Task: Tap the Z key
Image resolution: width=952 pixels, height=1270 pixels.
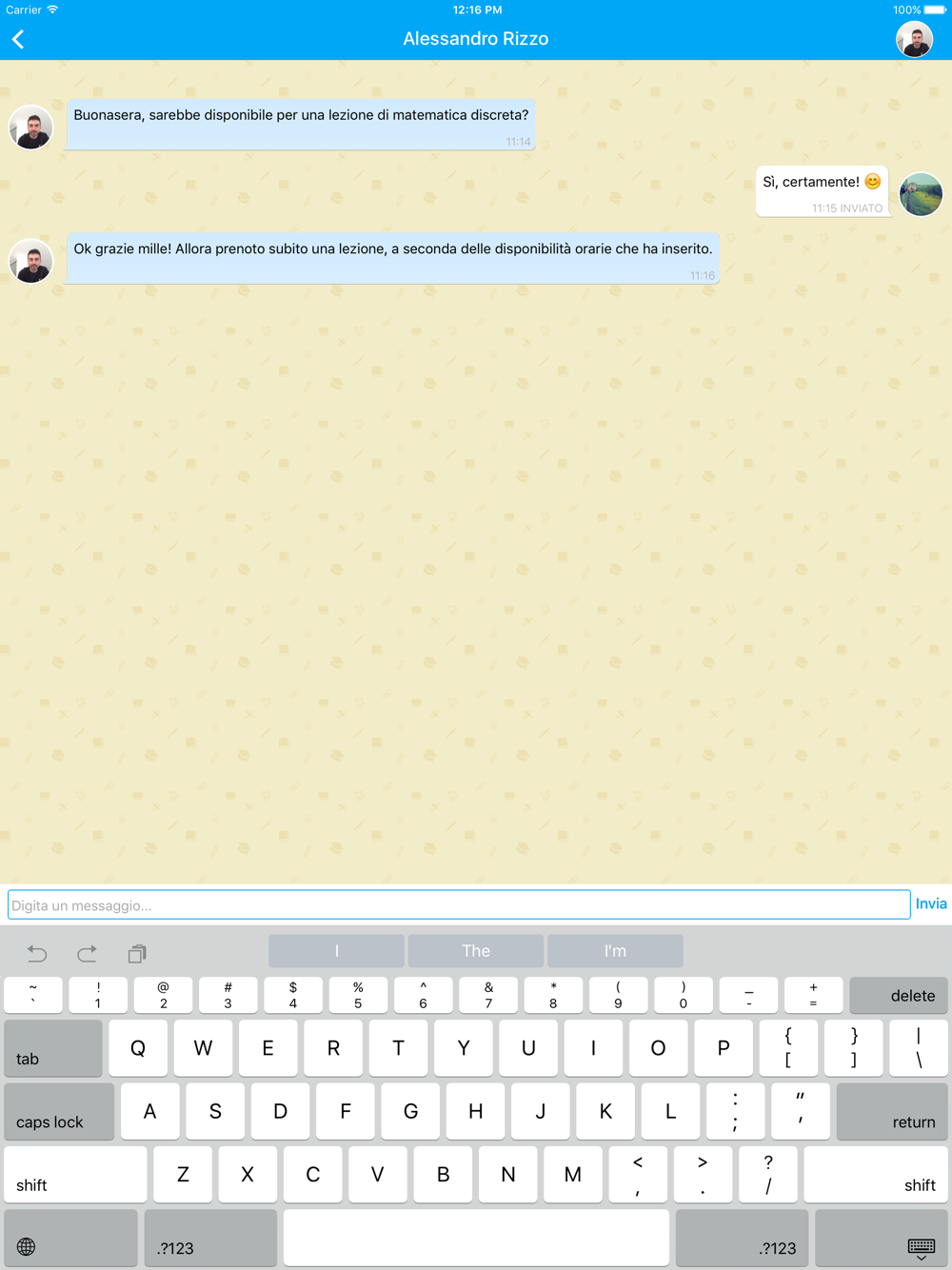Action: pos(183,1174)
